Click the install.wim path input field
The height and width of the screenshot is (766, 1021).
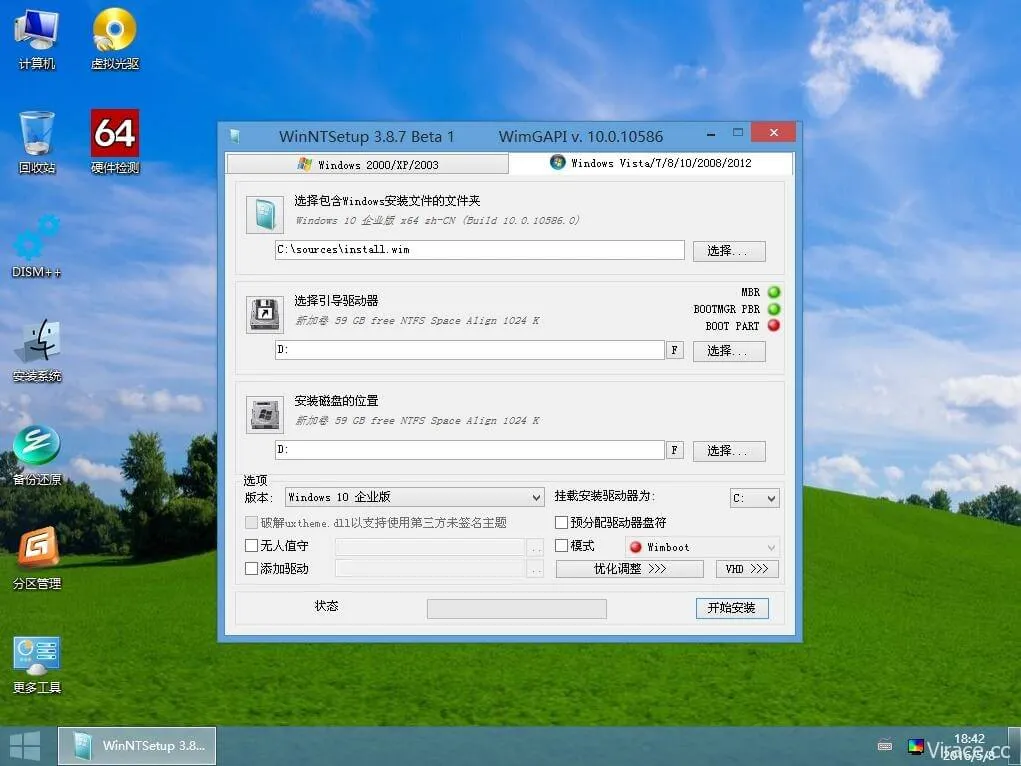pyautogui.click(x=479, y=249)
